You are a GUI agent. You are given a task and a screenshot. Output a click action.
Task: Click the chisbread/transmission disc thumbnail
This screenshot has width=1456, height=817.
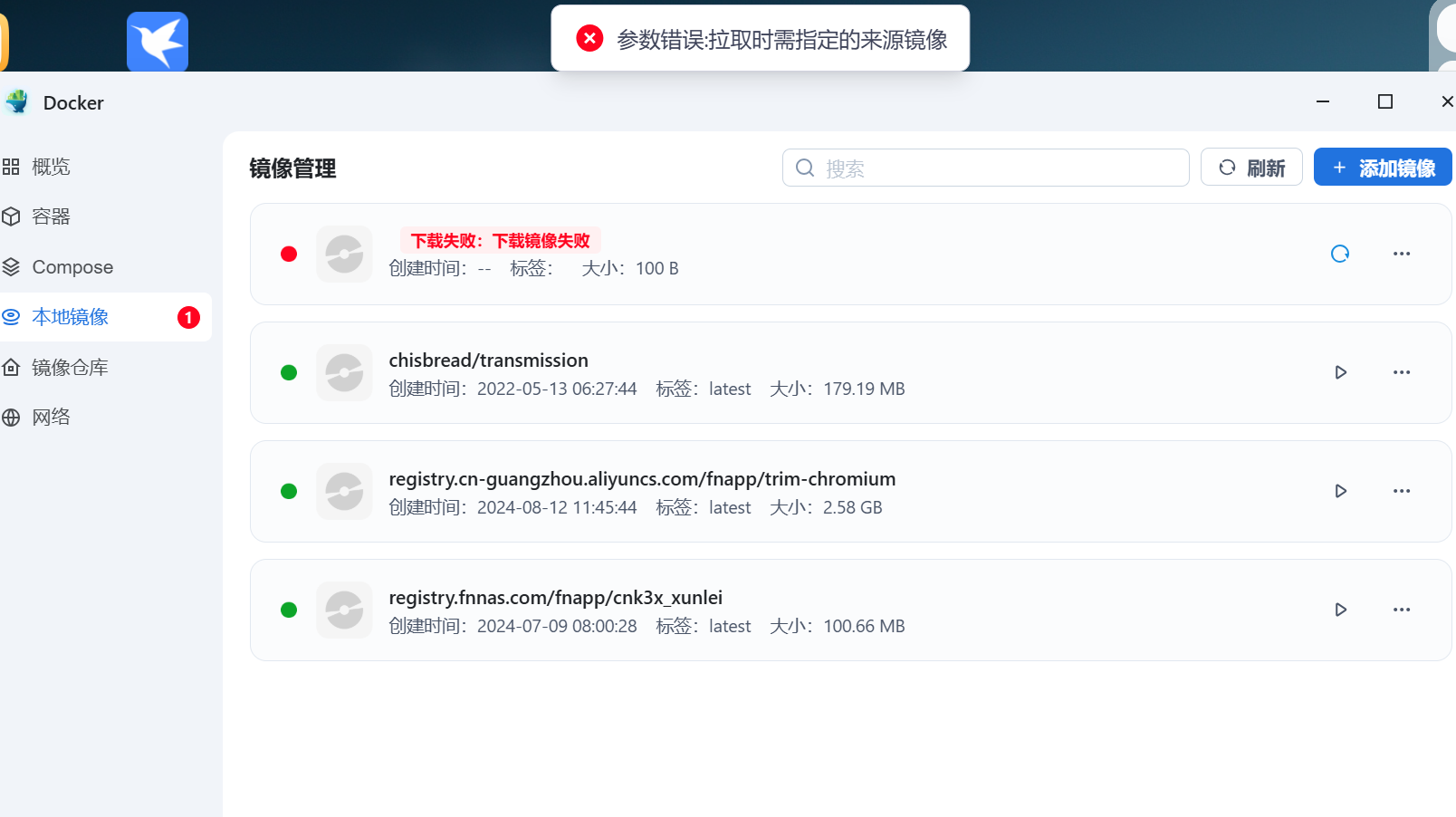click(344, 372)
